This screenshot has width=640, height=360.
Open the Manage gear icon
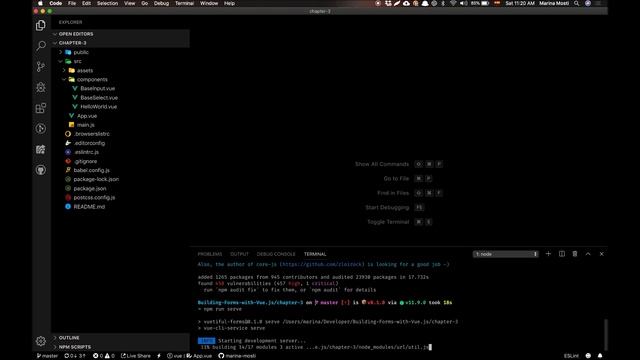pos(41,341)
